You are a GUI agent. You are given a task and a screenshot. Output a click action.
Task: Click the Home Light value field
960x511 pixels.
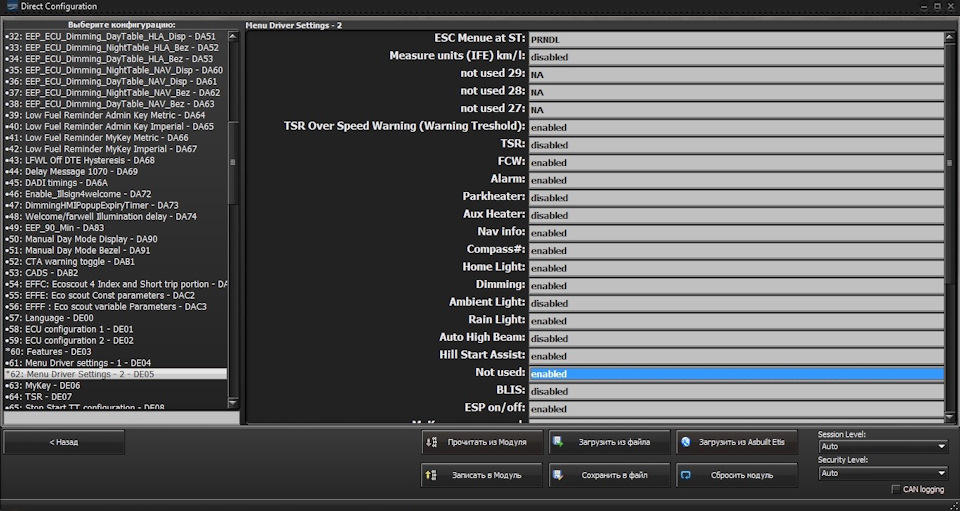pyautogui.click(x=736, y=268)
